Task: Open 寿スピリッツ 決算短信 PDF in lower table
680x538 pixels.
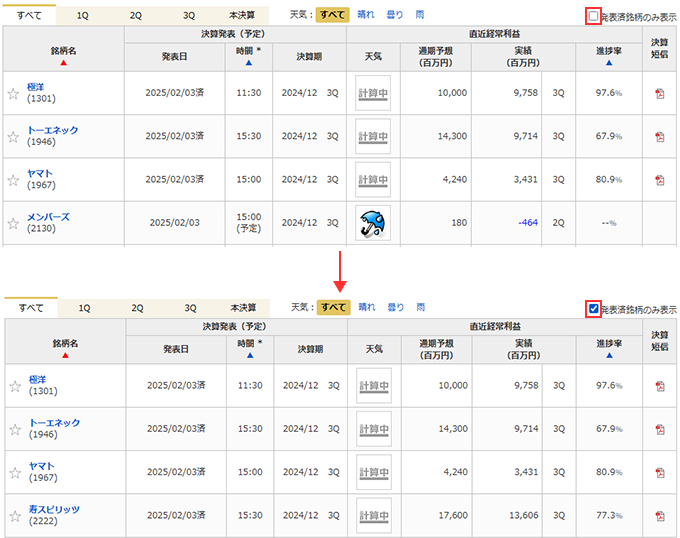Action: tap(660, 516)
